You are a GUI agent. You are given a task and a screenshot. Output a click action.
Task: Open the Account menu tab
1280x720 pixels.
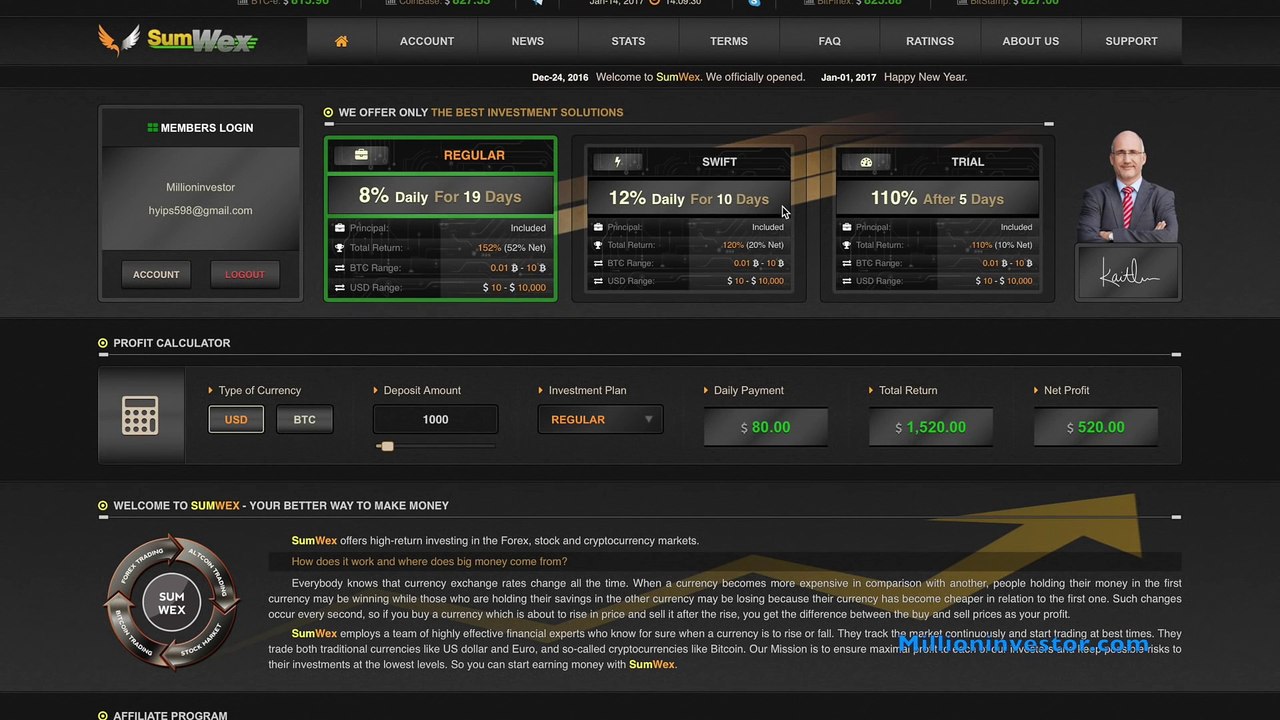[x=427, y=41]
